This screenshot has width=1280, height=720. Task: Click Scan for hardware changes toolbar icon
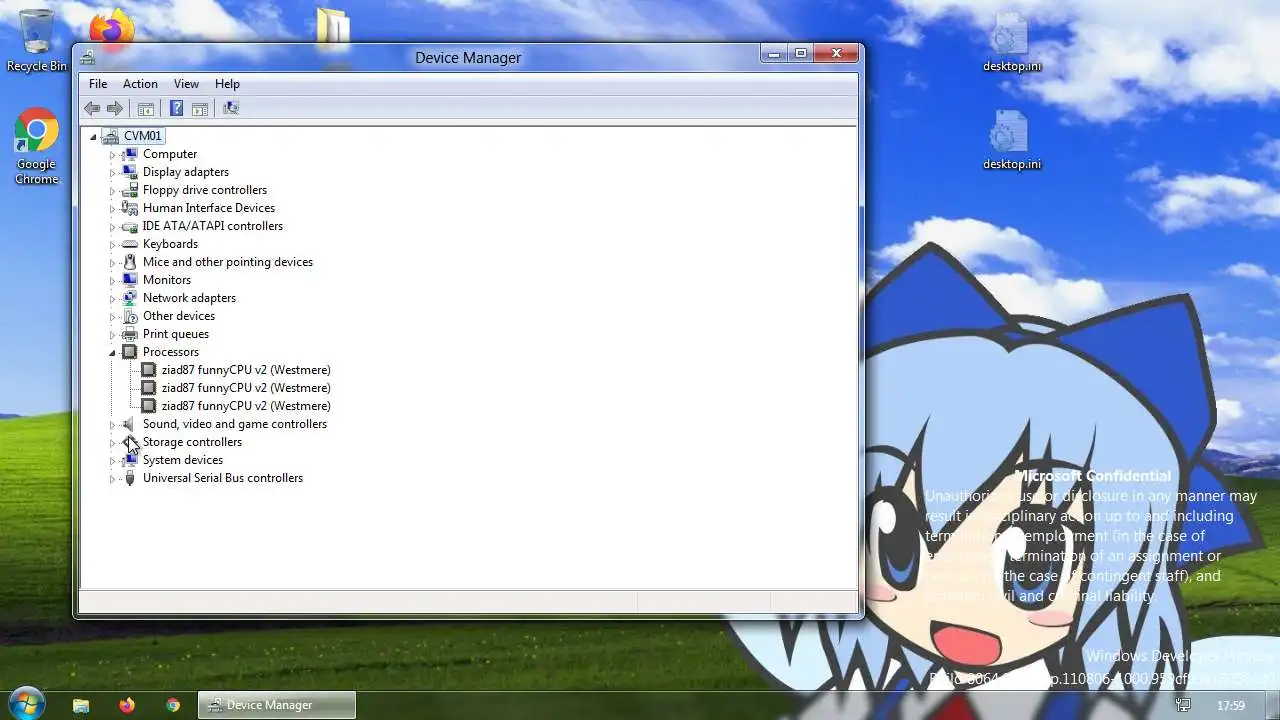pyautogui.click(x=230, y=108)
